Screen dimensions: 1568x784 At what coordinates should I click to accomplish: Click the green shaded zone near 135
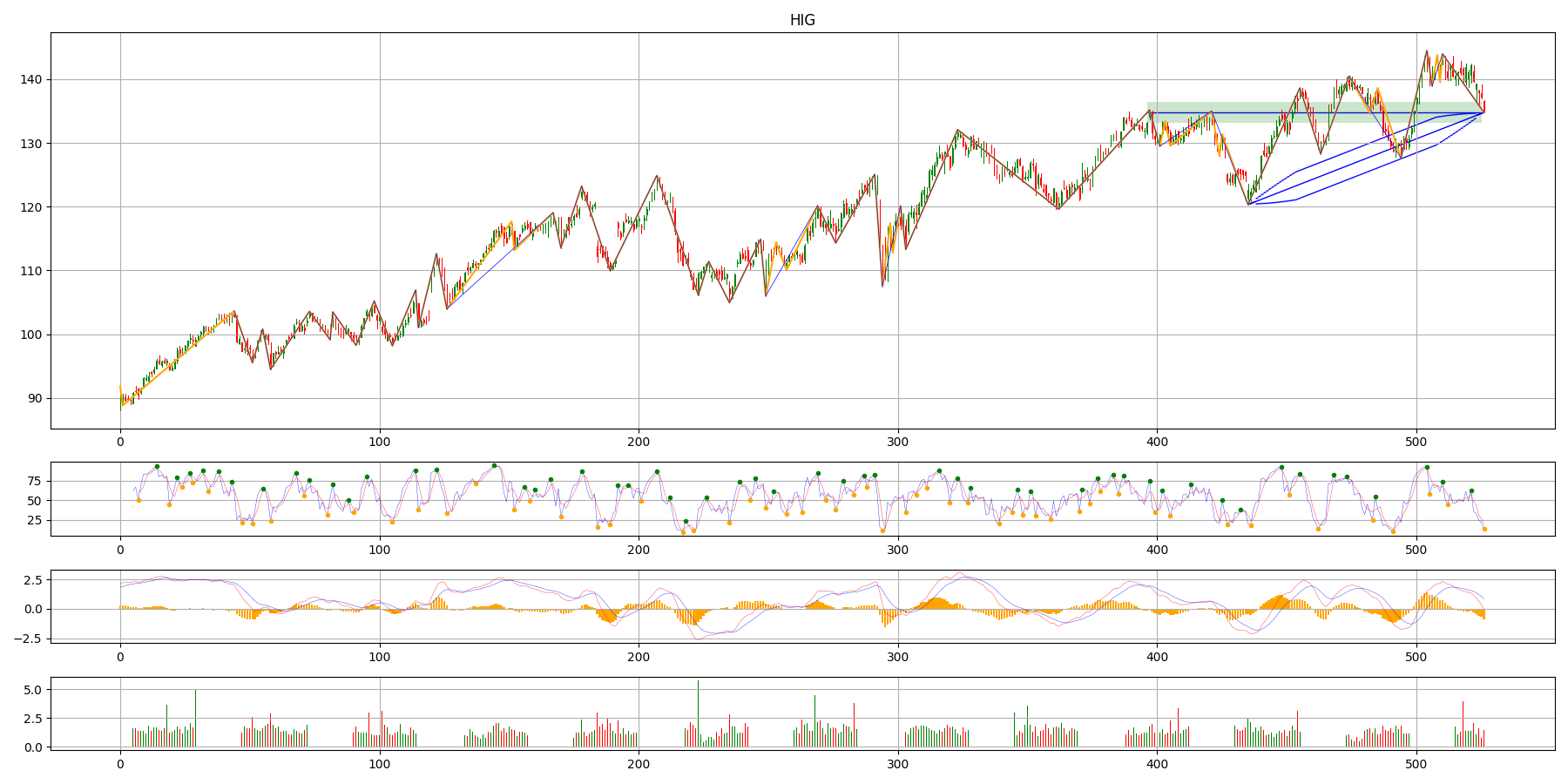(x=1314, y=112)
